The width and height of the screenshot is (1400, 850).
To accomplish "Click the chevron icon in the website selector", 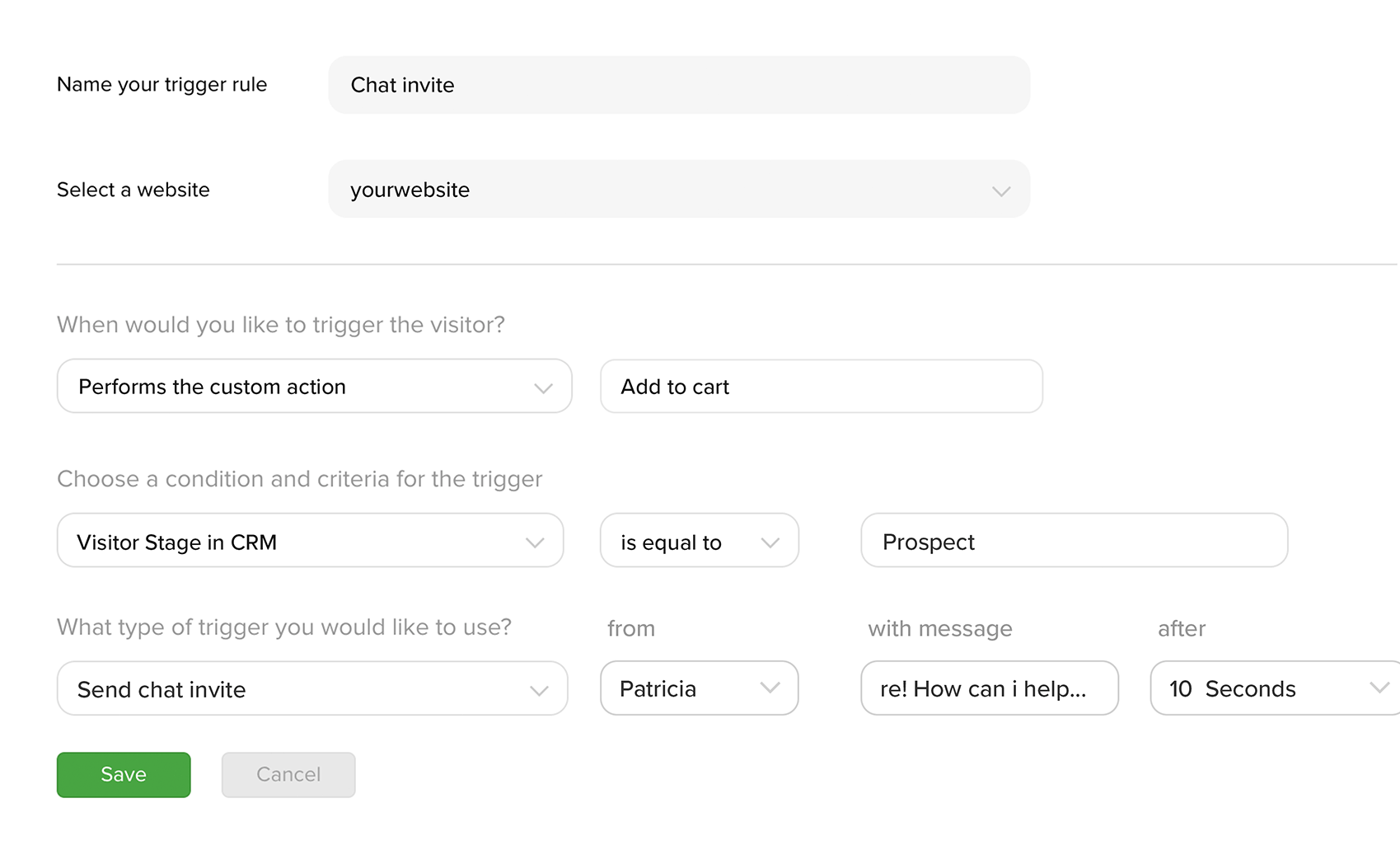I will [1000, 191].
